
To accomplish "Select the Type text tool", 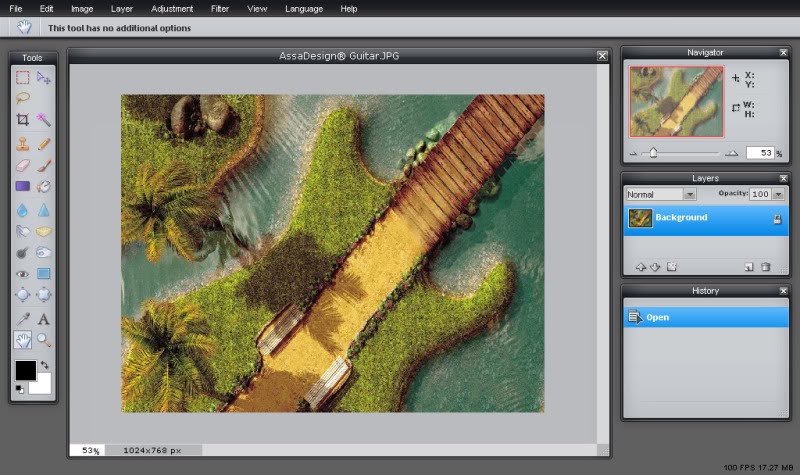I will 44,319.
